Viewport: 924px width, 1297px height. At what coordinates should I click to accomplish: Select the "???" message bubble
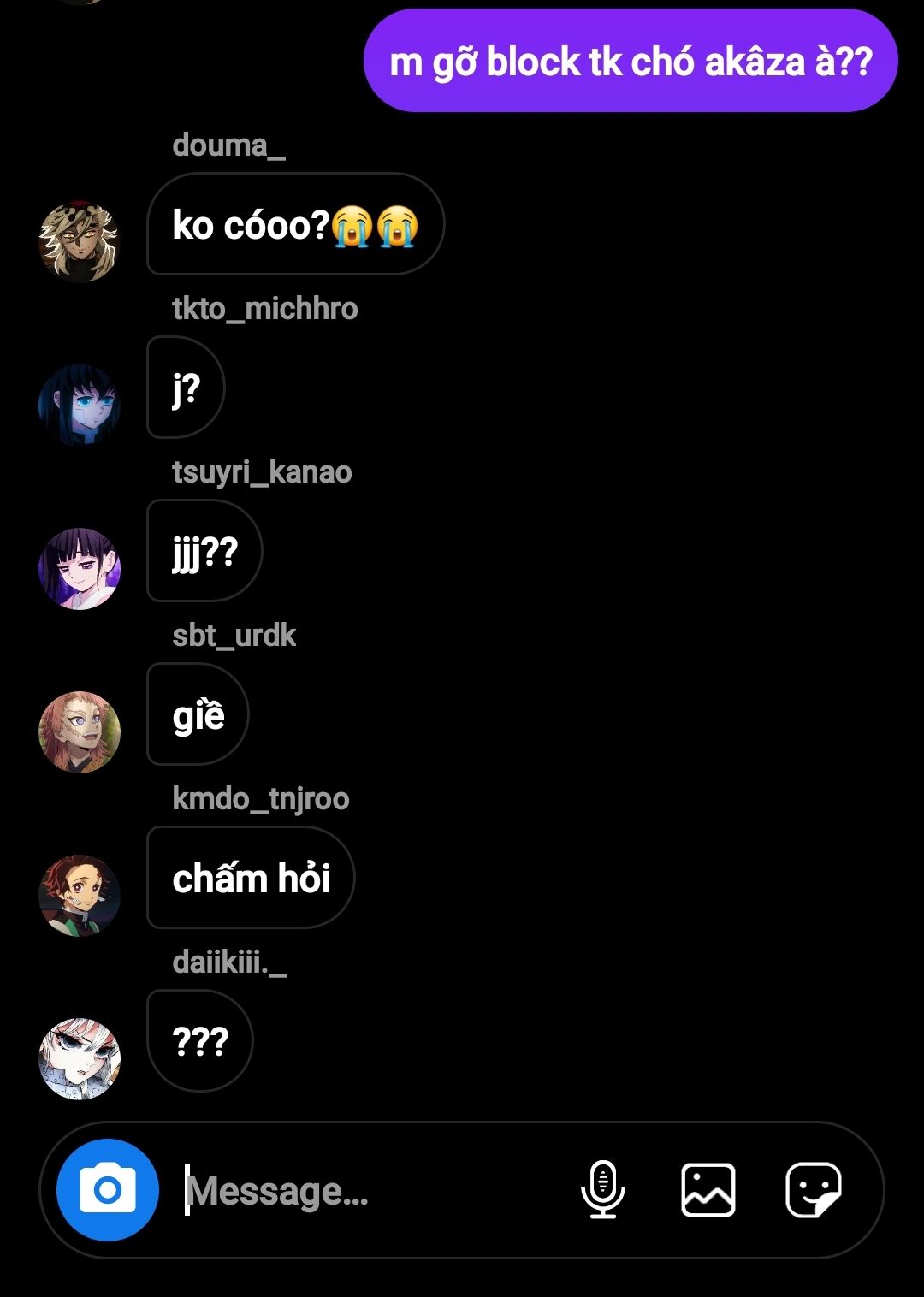click(200, 1041)
